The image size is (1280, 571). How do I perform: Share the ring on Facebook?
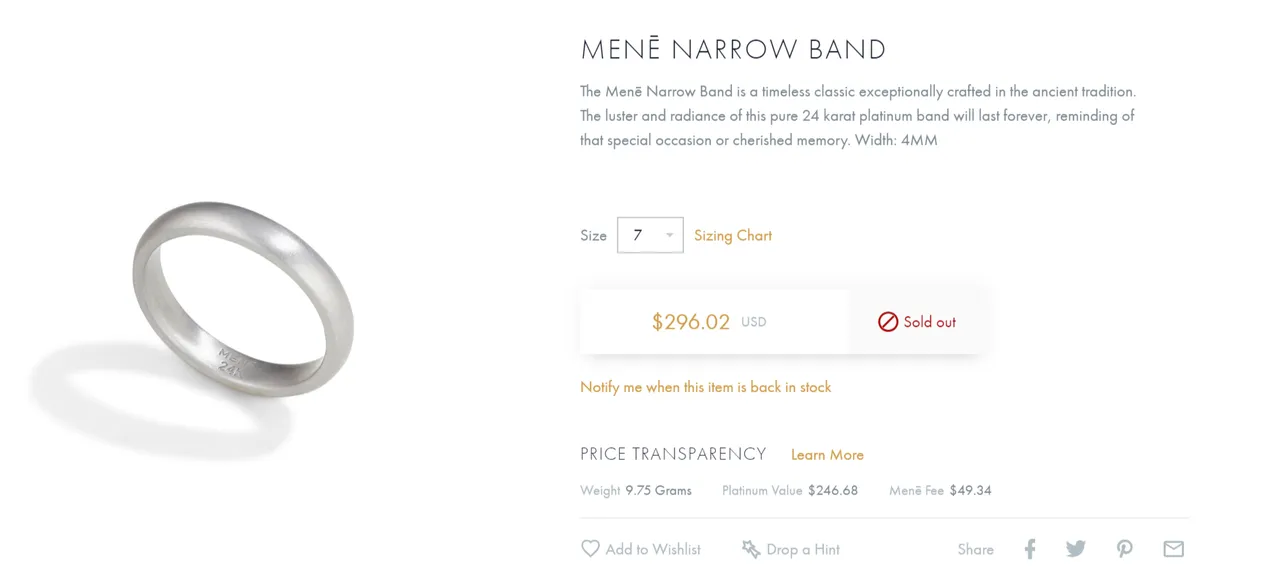pyautogui.click(x=1030, y=549)
